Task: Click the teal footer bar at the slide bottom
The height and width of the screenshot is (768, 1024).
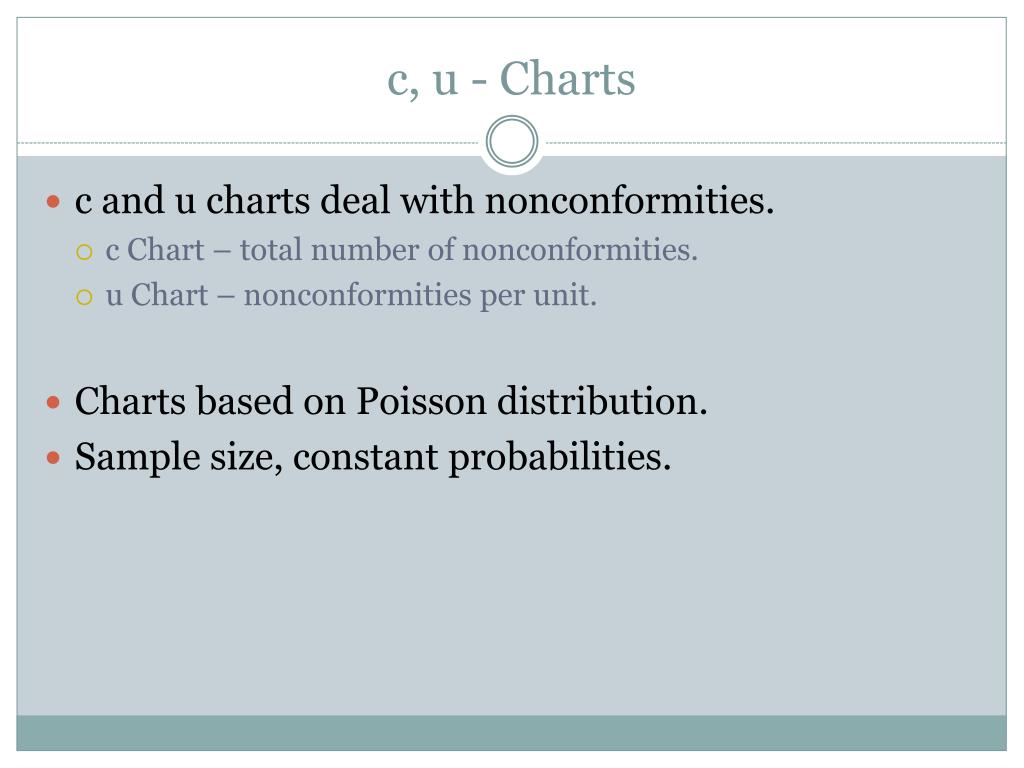Action: (511, 733)
